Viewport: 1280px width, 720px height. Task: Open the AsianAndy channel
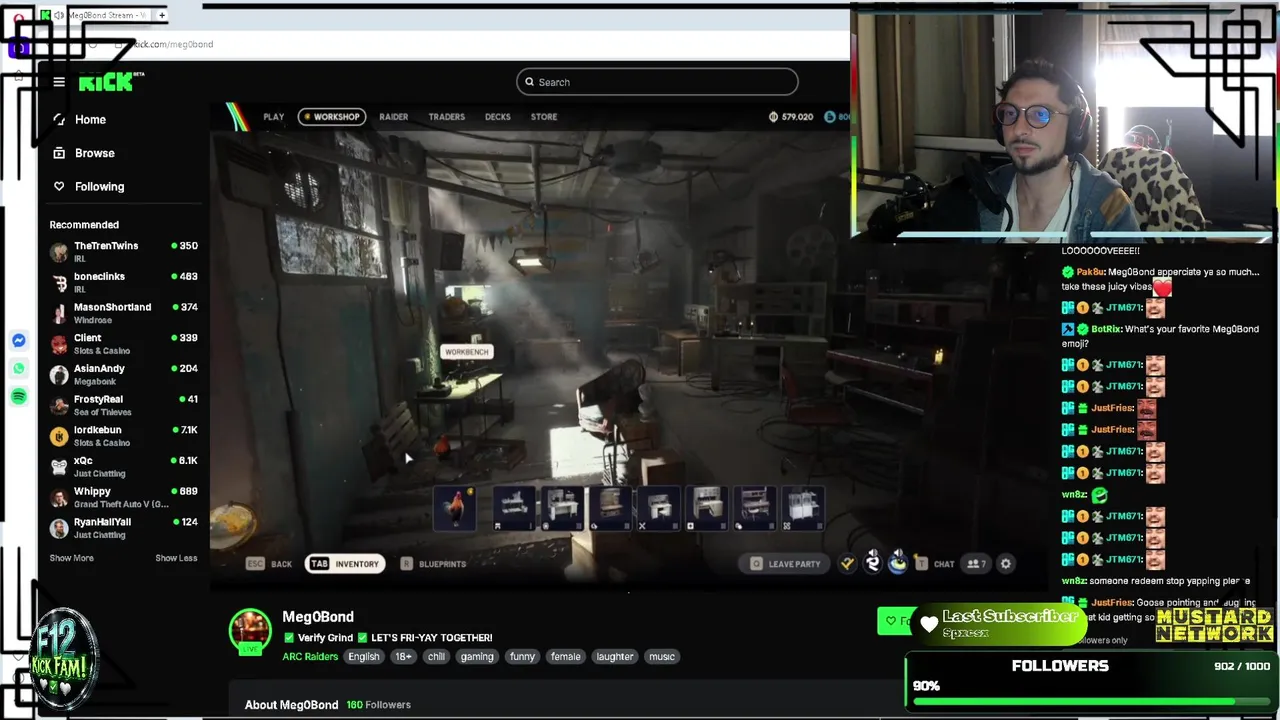tap(124, 375)
